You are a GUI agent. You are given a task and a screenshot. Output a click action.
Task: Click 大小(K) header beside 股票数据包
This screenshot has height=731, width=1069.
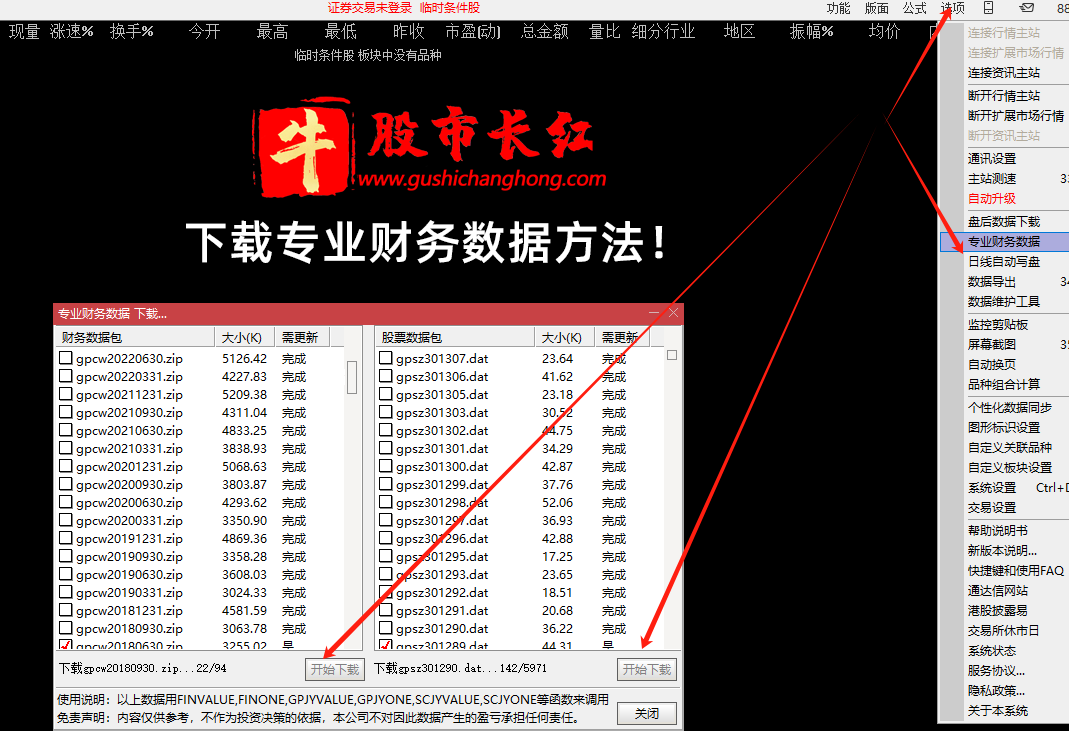(564, 337)
